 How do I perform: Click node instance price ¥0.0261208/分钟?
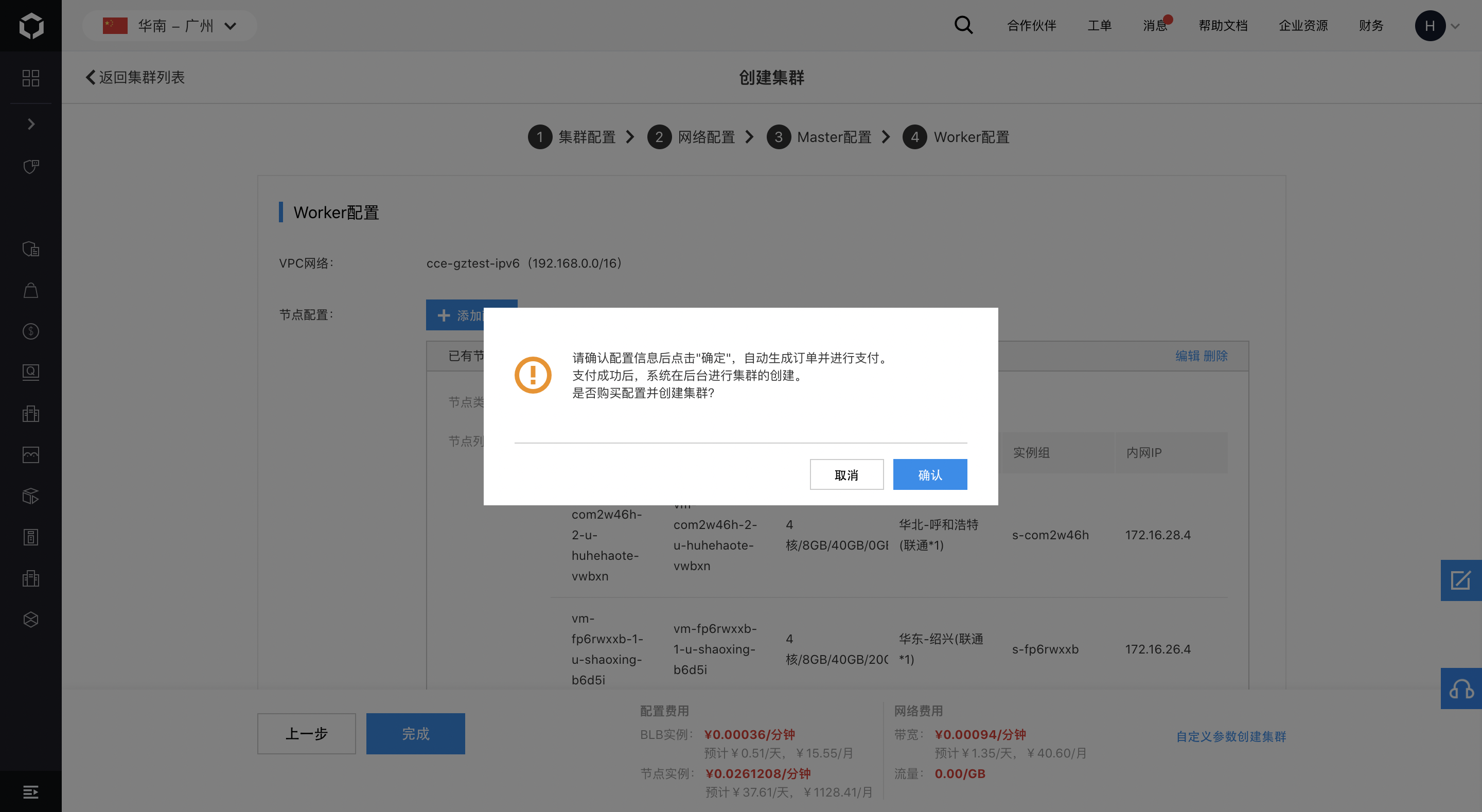click(x=758, y=773)
